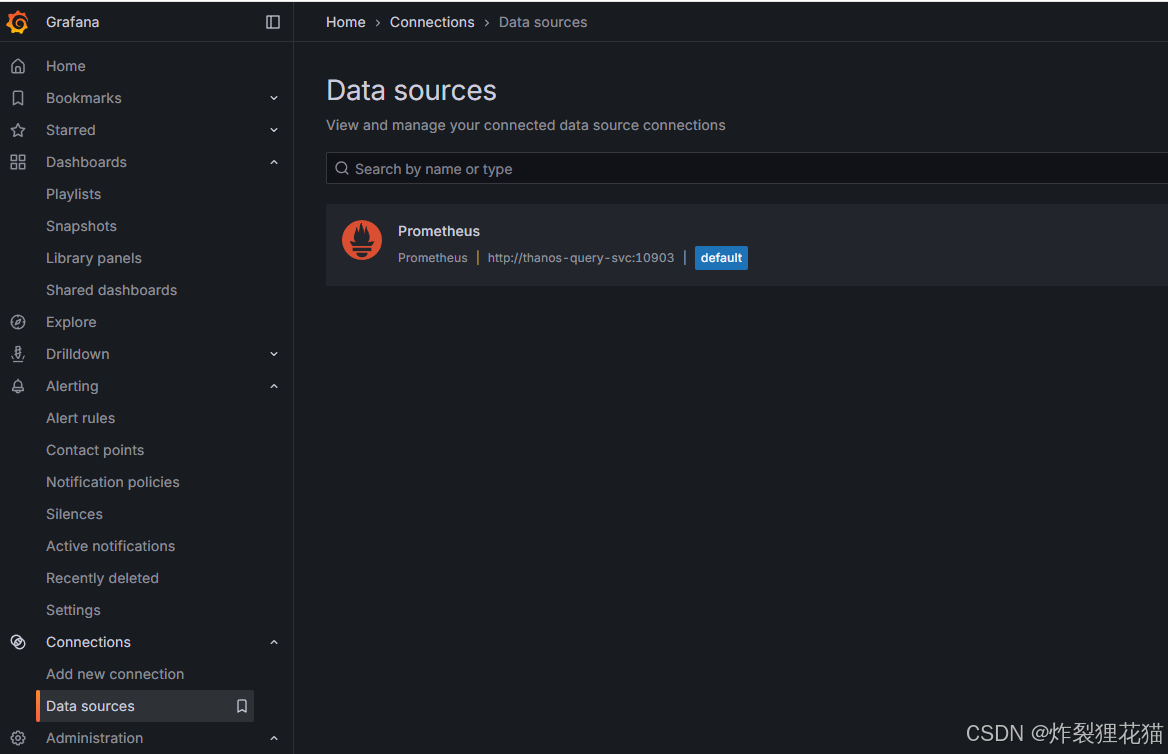Click the Grafana title text in header
Screen dimensions: 1168x754
coord(72,22)
